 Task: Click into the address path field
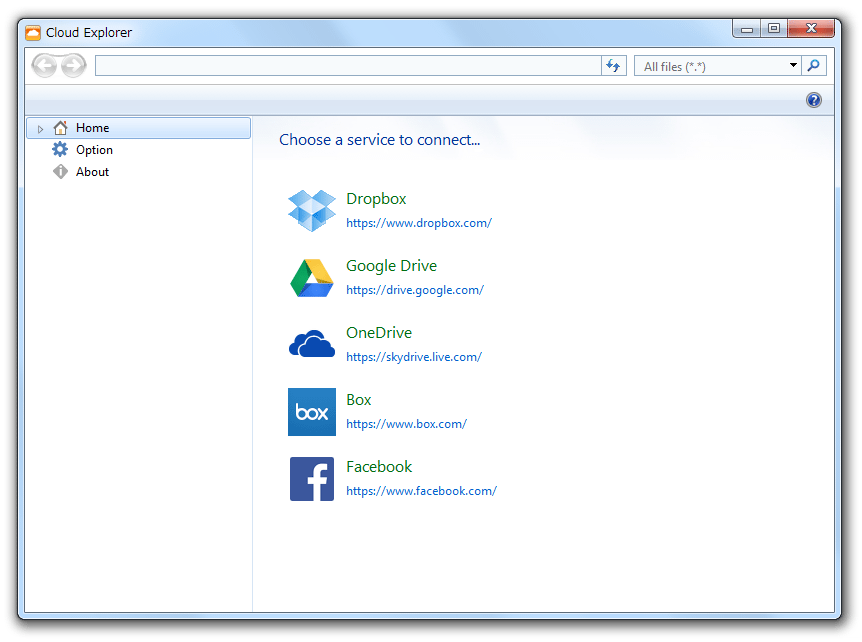pos(348,66)
